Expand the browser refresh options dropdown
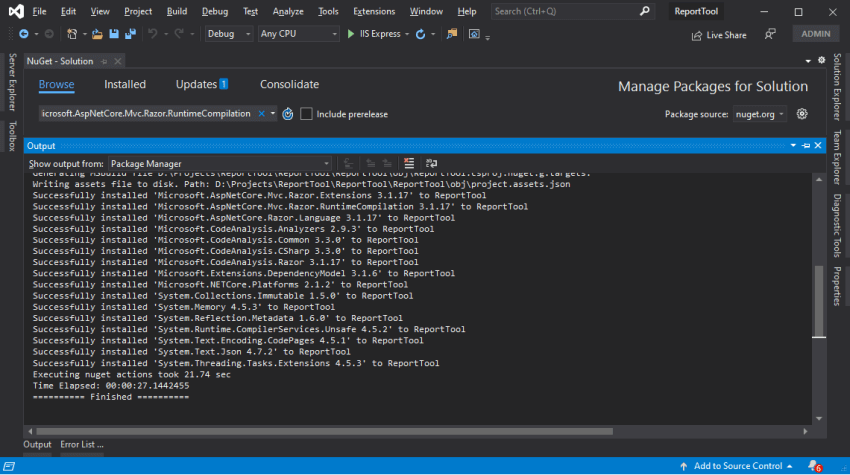Viewport: 850px width, 475px height. (x=433, y=34)
